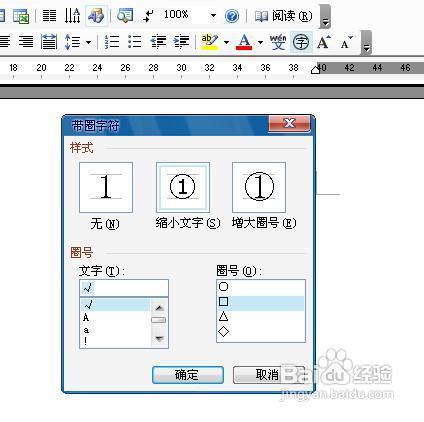Click the enclosed character toolbar icon
The image size is (424, 422).
click(x=301, y=42)
